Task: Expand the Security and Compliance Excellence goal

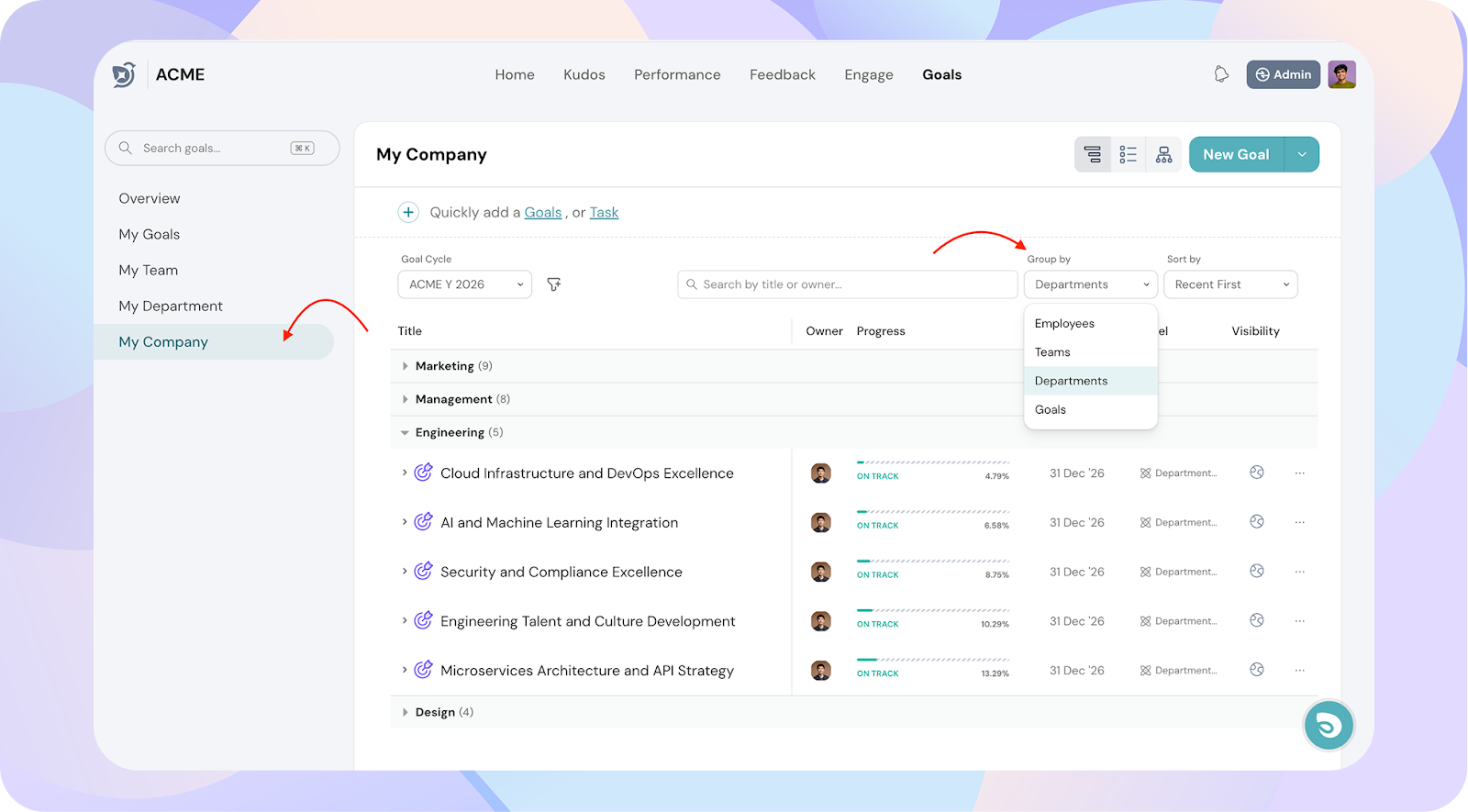Action: [404, 571]
